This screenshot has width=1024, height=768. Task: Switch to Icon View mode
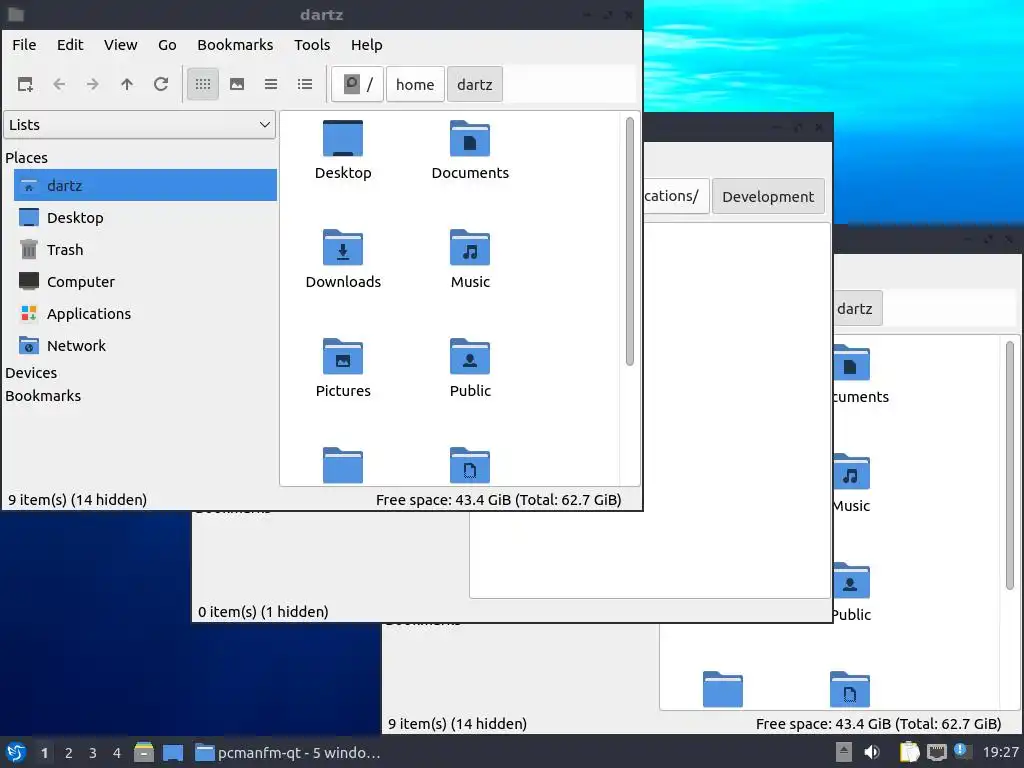(203, 84)
